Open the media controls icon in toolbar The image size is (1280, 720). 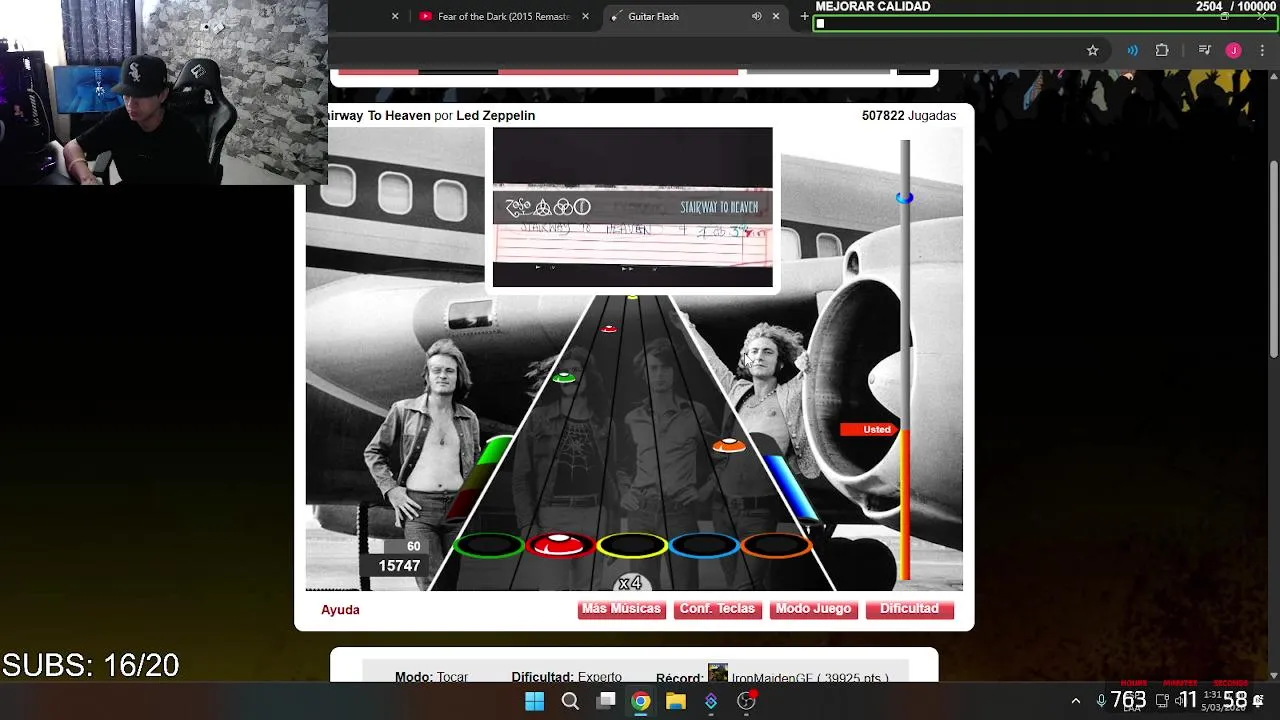point(1205,50)
